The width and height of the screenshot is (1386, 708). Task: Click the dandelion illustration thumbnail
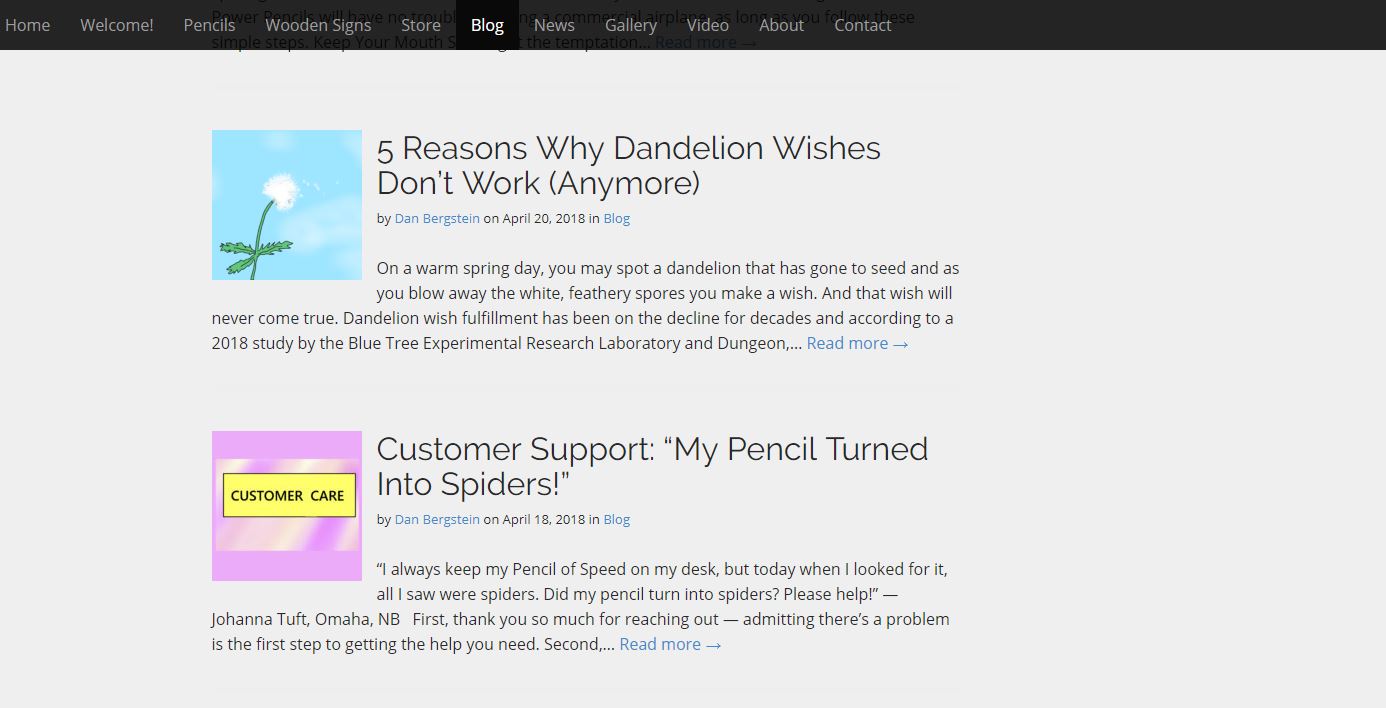(x=287, y=205)
